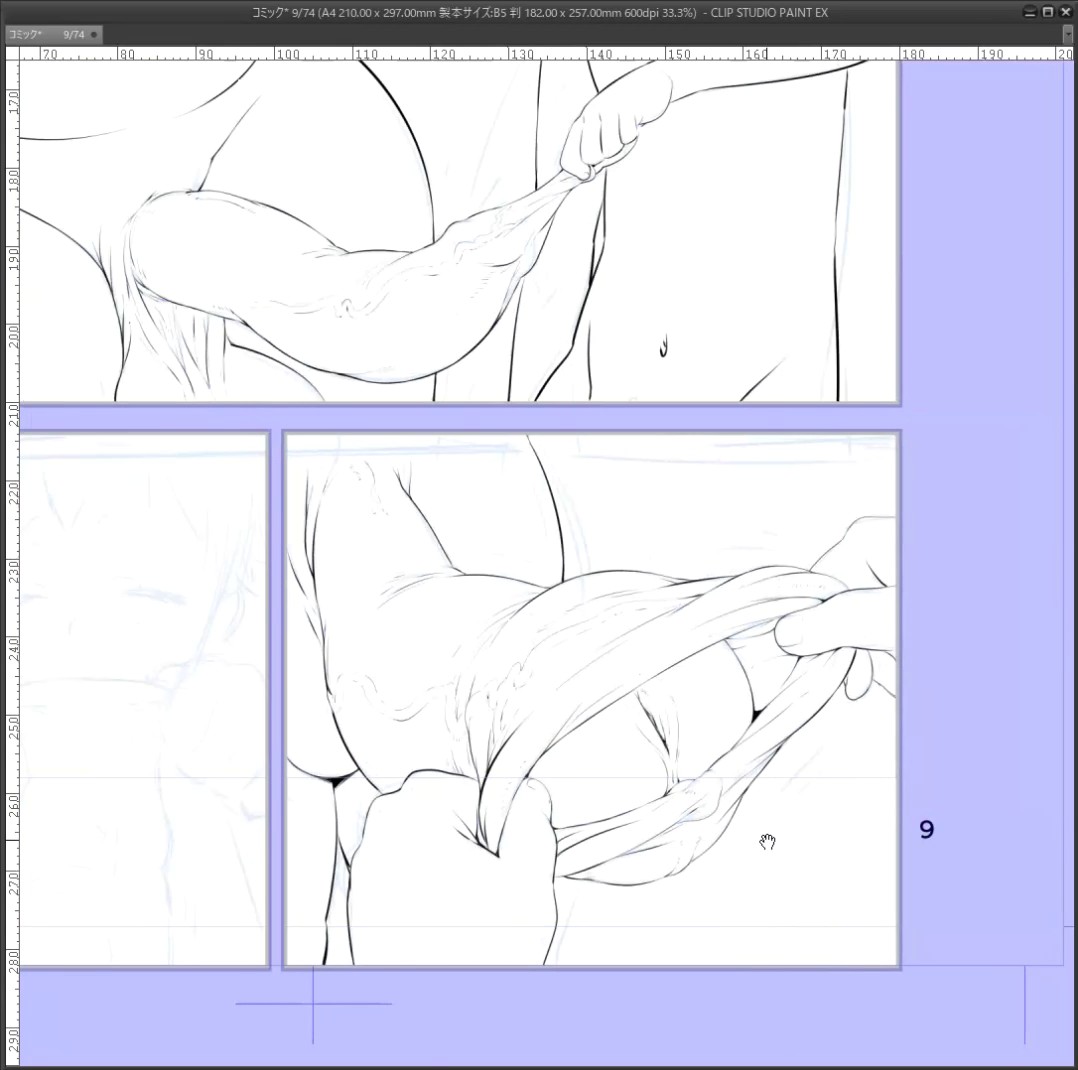Click the page number 9 in margin
Viewport: 1078px width, 1070px height.
click(927, 830)
